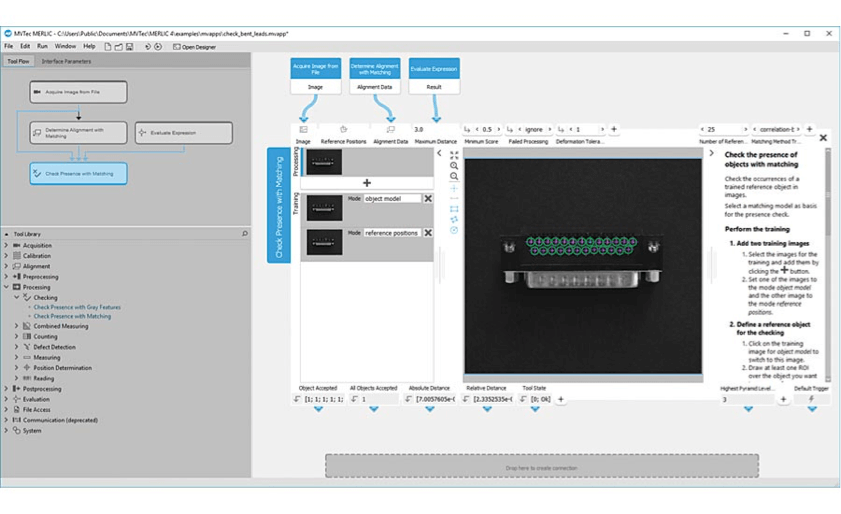The width and height of the screenshot is (841, 514).
Task: Click the Save disk icon in the toolbar
Action: pyautogui.click(x=129, y=47)
